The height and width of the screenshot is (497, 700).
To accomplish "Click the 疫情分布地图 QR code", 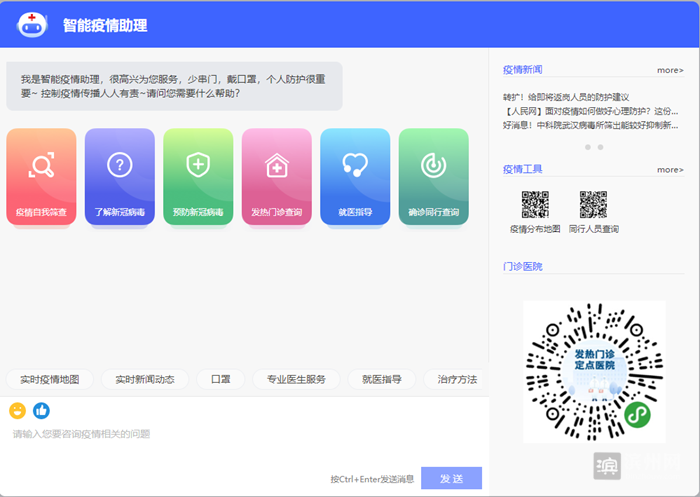I will tap(535, 205).
